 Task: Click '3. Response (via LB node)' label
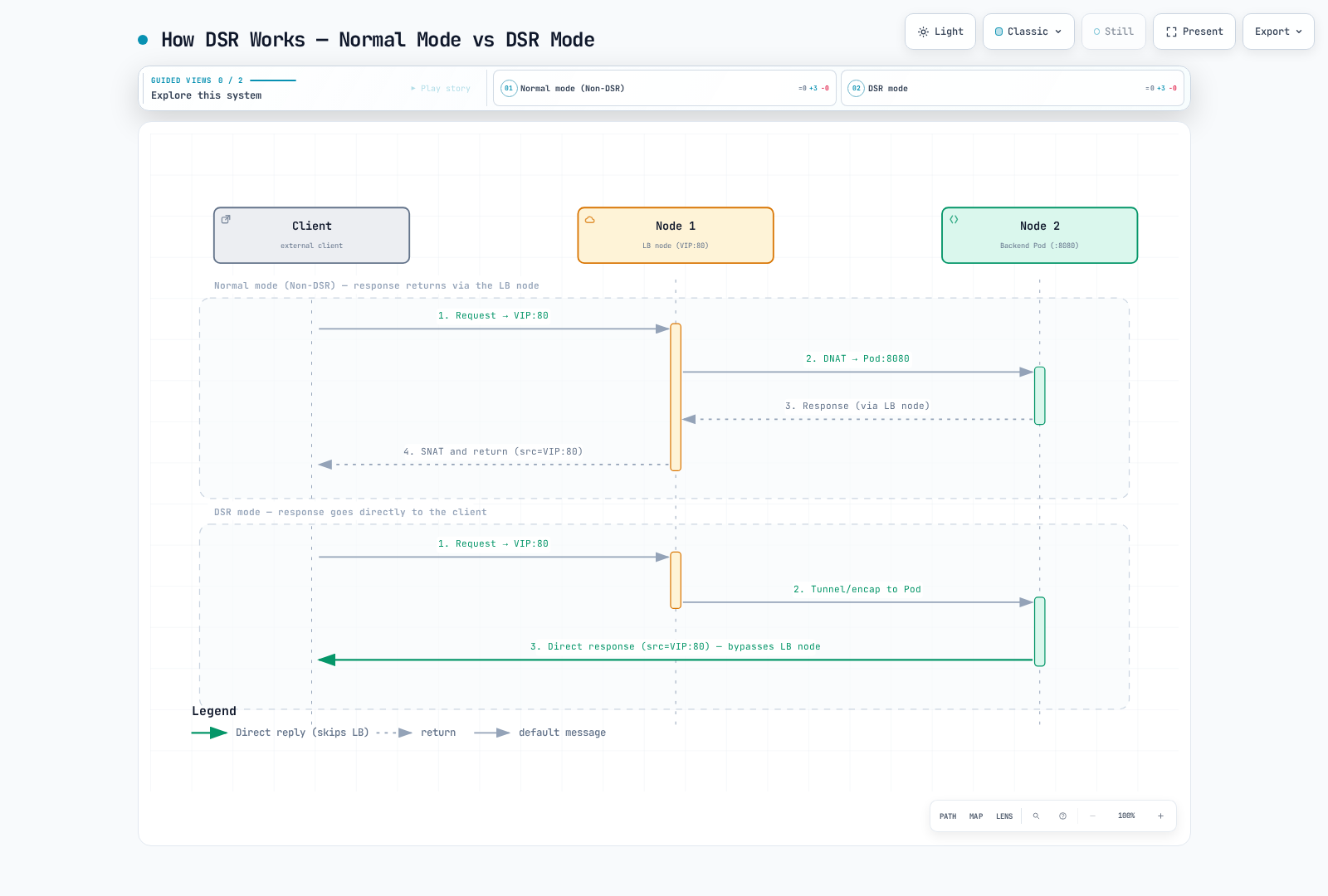pos(857,407)
